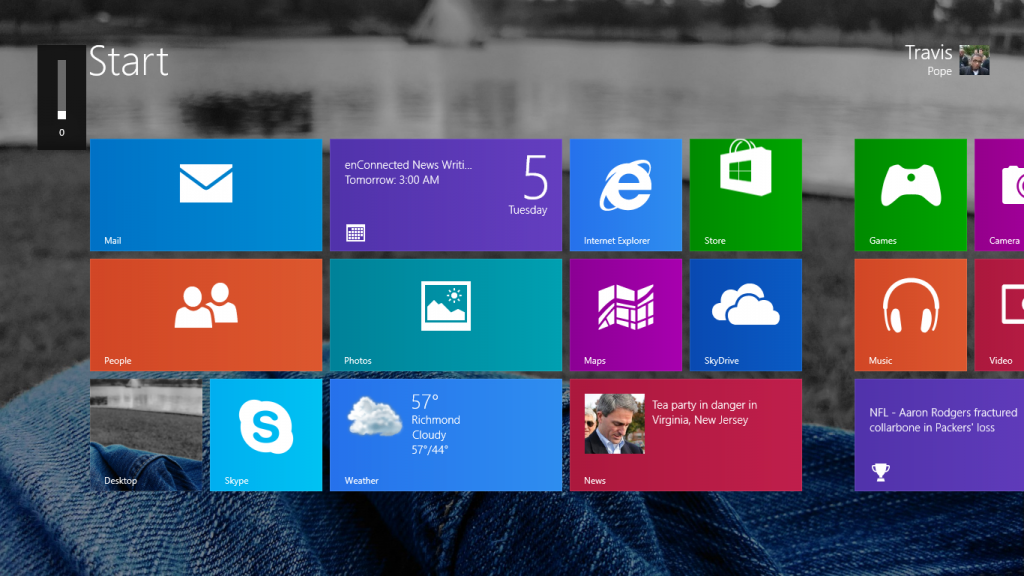Click the Travis Pope account name
Screen dimensions: 1024x576
pos(929,53)
